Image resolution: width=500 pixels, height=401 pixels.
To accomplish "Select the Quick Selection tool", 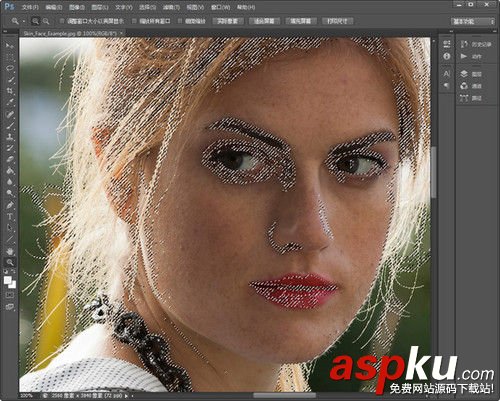I will [10, 80].
